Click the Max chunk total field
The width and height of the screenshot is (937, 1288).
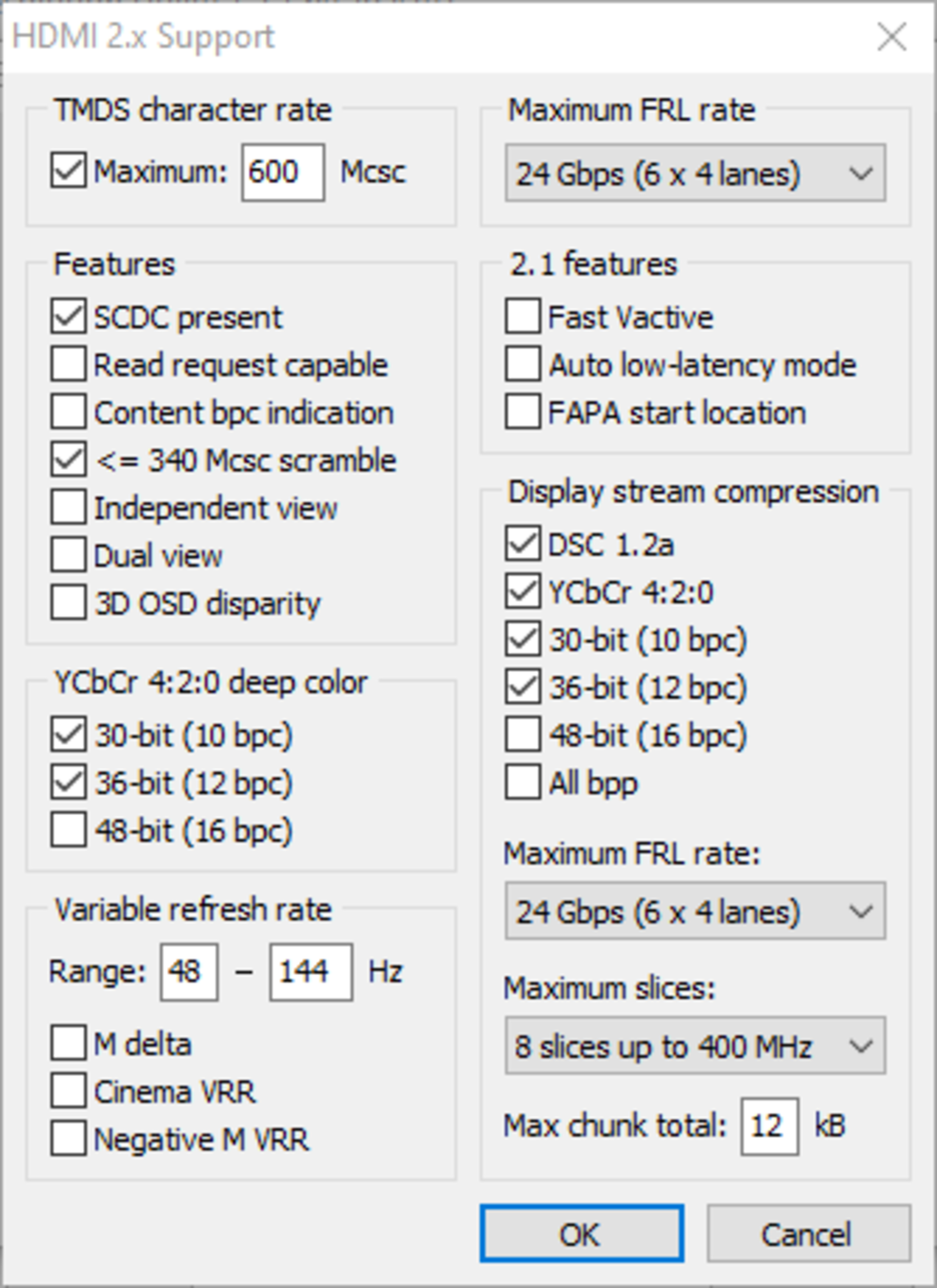768,1126
